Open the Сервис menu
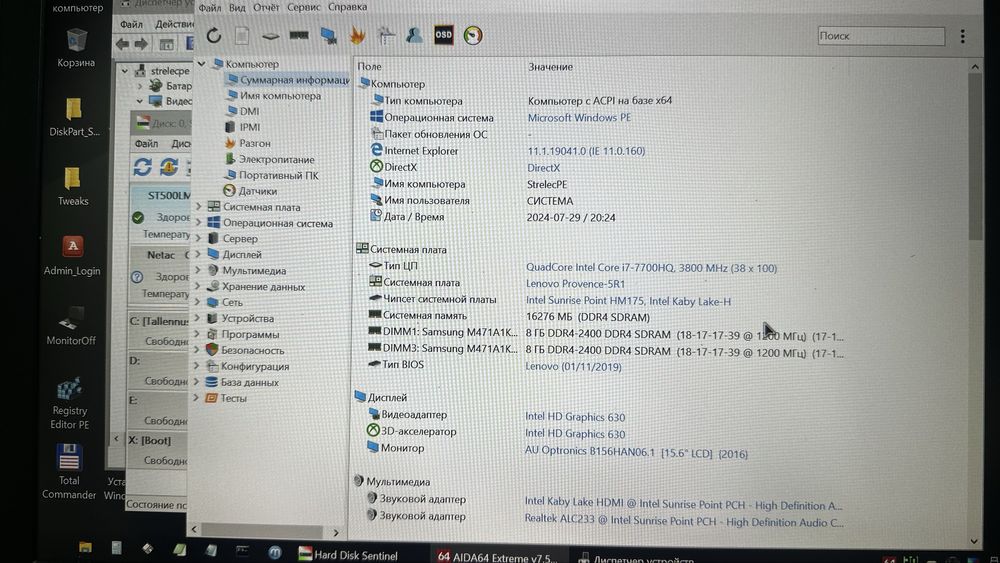The image size is (1000, 563). tap(304, 7)
